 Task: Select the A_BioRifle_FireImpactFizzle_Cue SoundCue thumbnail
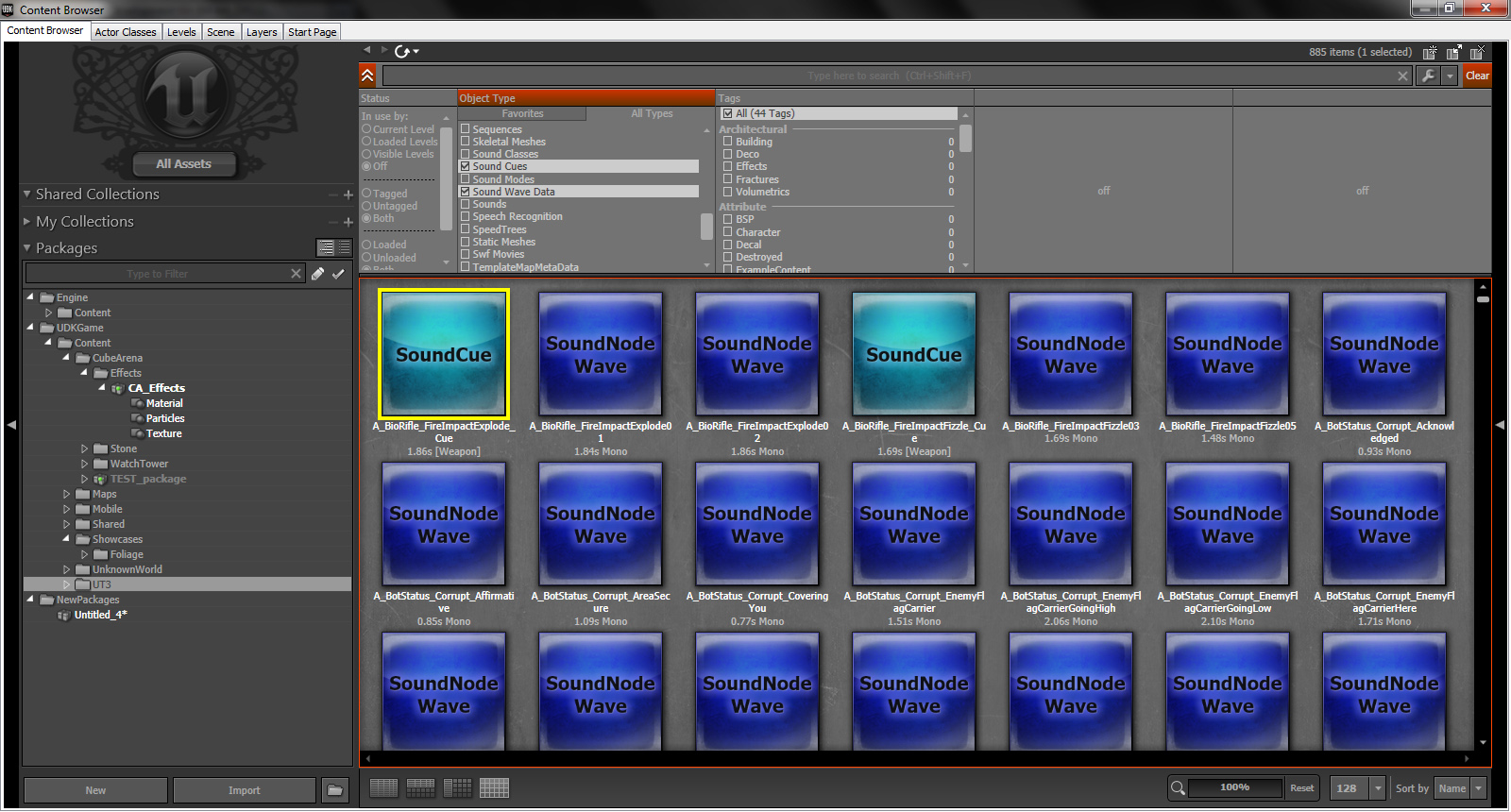point(913,354)
